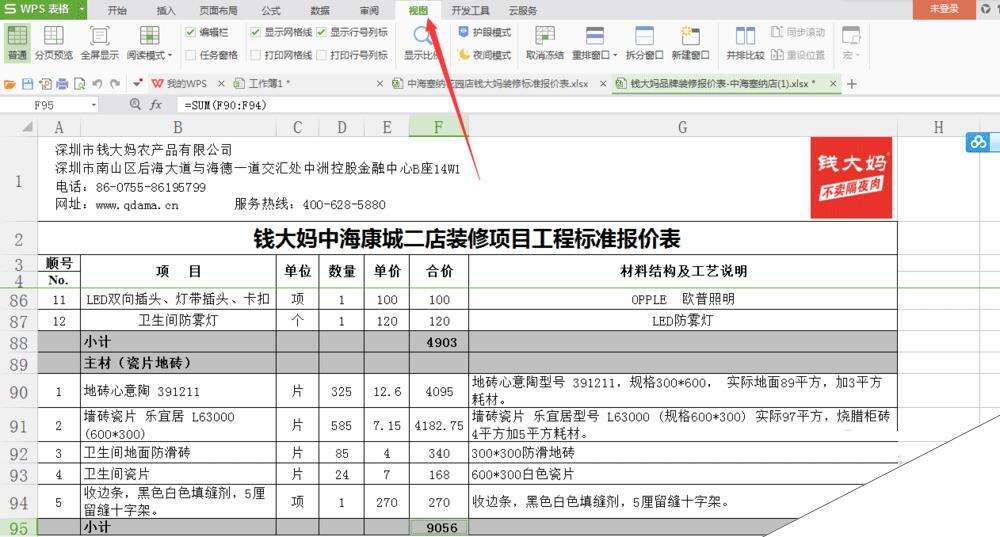This screenshot has height=537, width=1000.
Task: Close the 我的WPS tab
Action: click(x=221, y=84)
